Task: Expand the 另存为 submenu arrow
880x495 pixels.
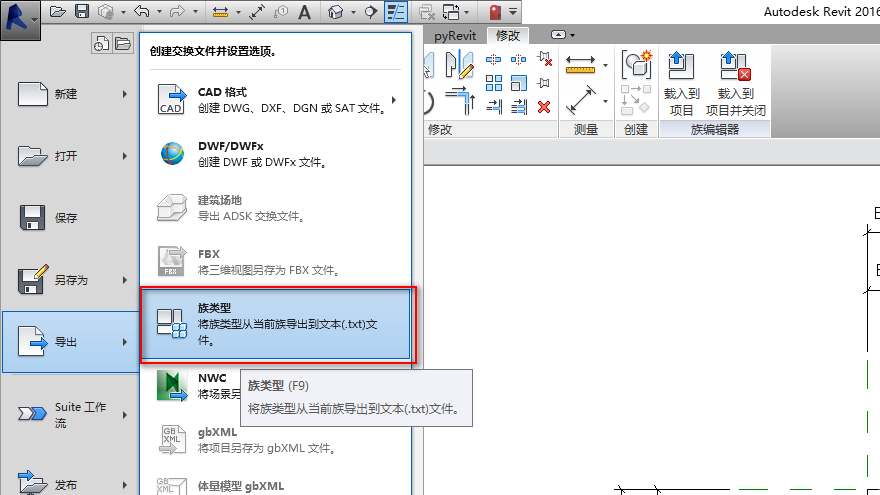Action: 125,279
